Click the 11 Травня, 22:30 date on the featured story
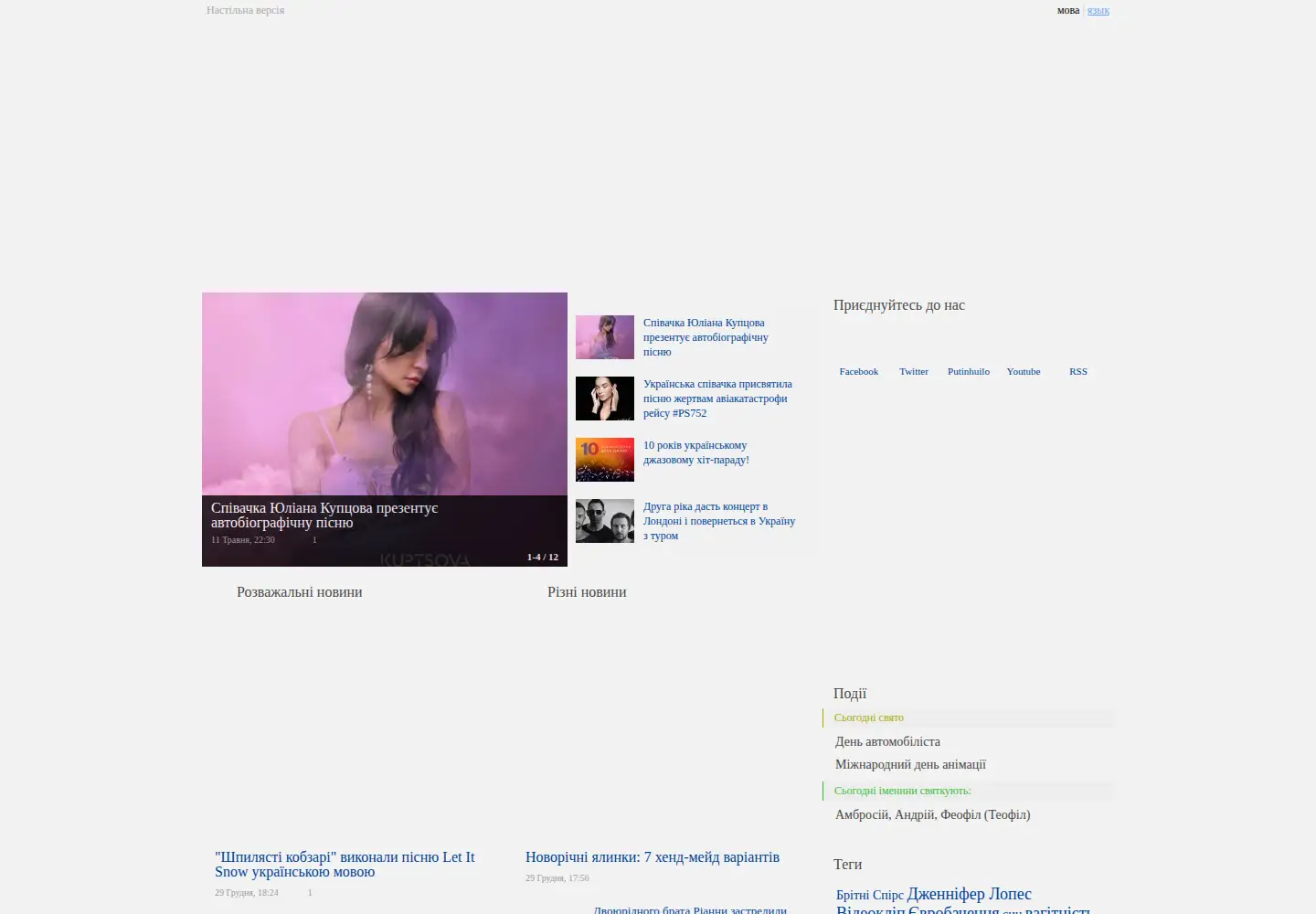 click(x=243, y=540)
